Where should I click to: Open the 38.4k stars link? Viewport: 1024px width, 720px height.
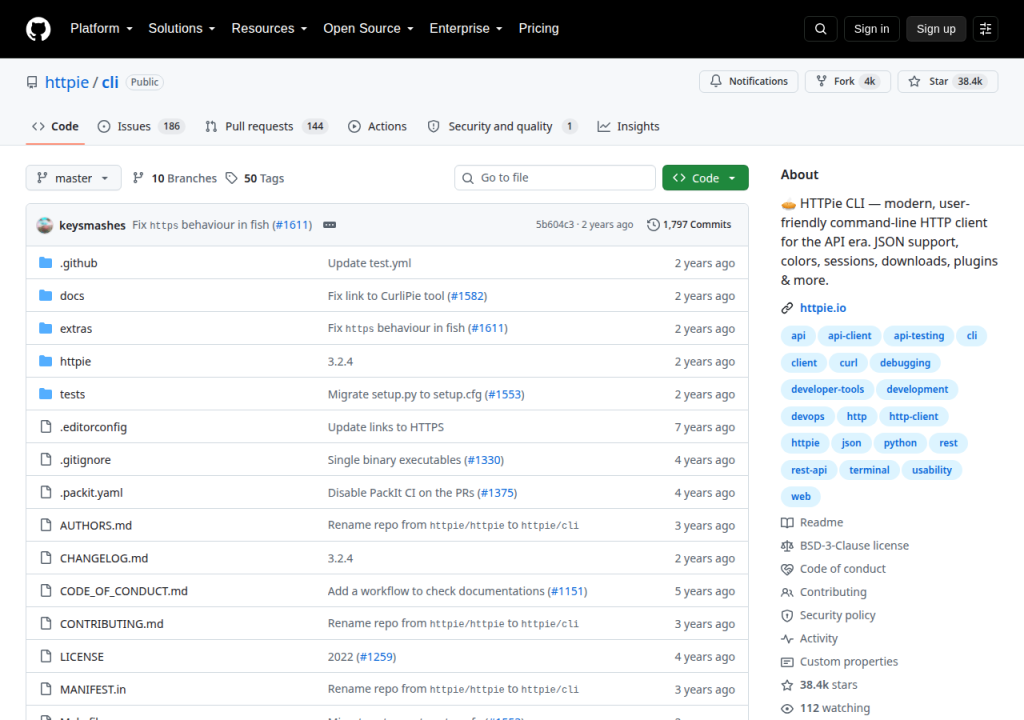pos(819,685)
